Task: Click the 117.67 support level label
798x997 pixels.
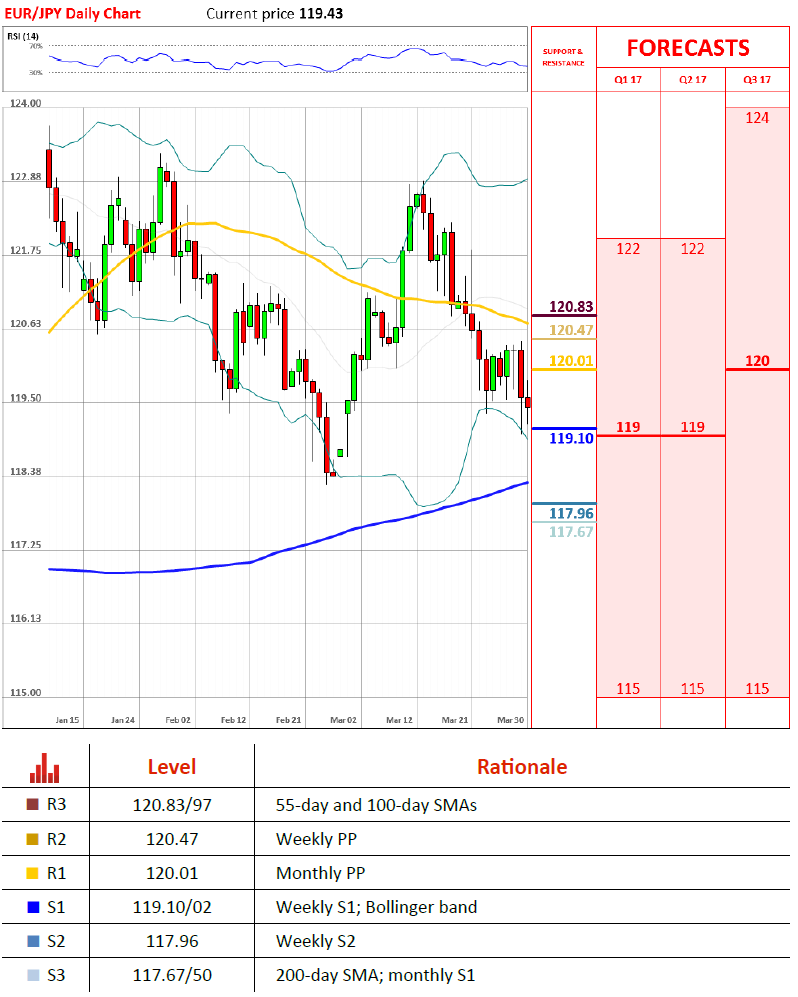Action: click(571, 532)
